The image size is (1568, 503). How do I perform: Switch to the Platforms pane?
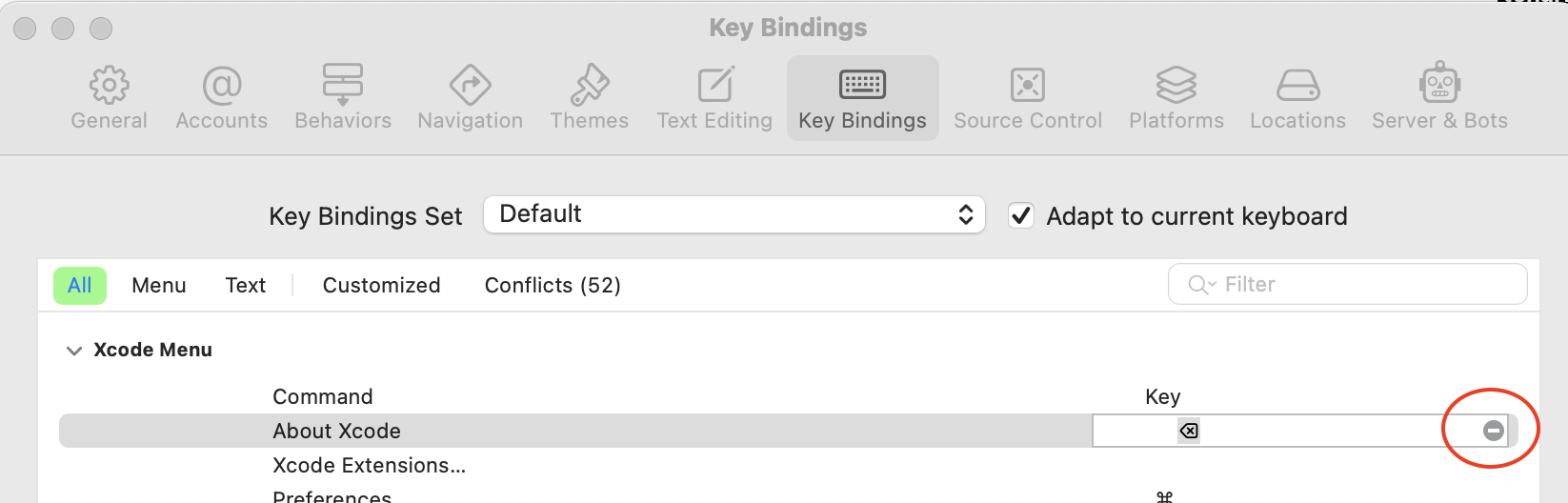1176,98
